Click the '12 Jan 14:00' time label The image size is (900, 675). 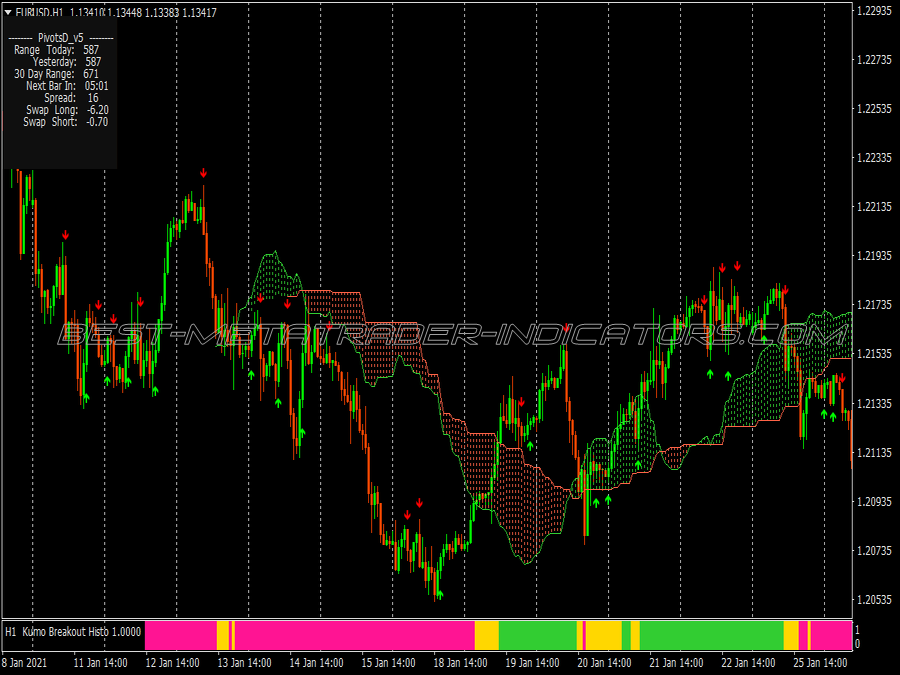(172, 663)
